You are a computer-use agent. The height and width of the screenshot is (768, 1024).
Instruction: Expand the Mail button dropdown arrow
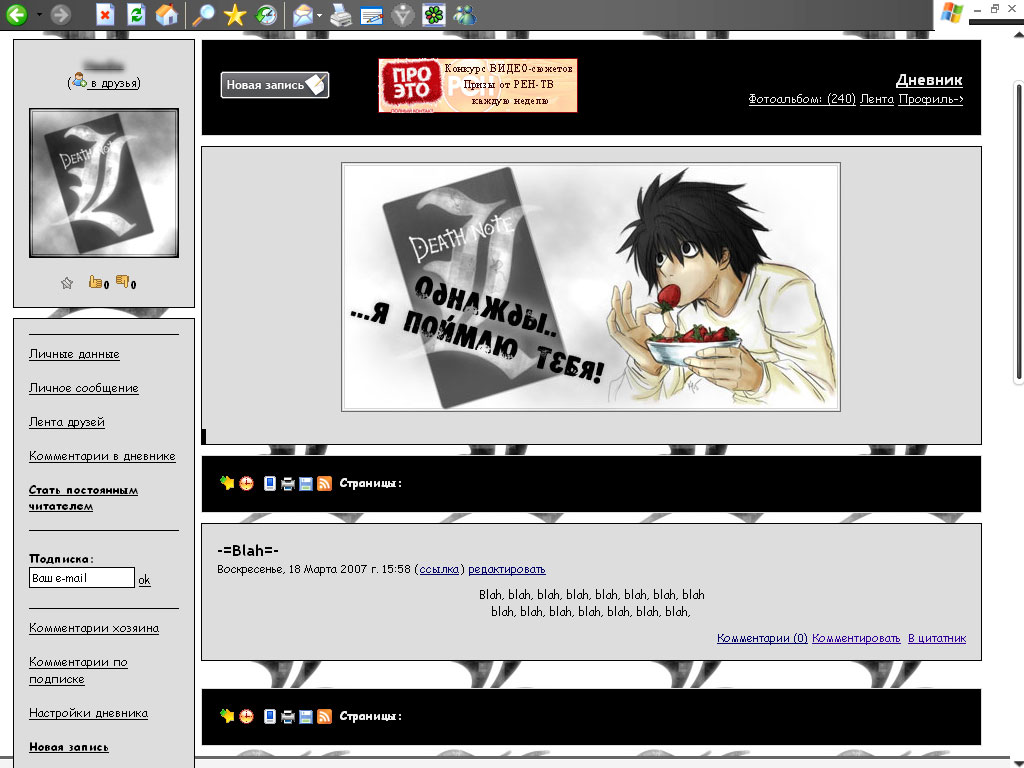319,15
